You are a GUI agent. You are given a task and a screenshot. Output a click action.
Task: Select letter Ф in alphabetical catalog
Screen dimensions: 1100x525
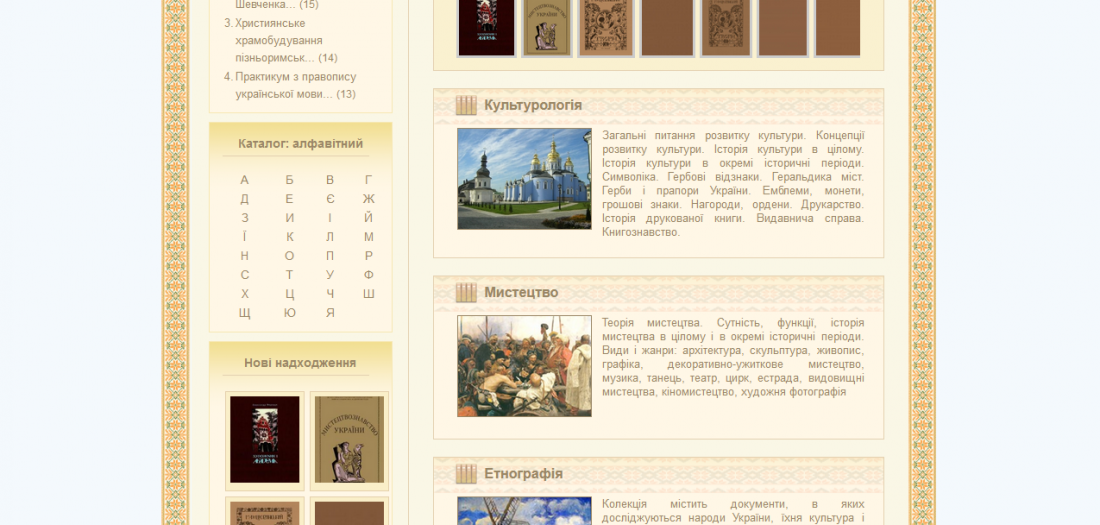click(369, 275)
